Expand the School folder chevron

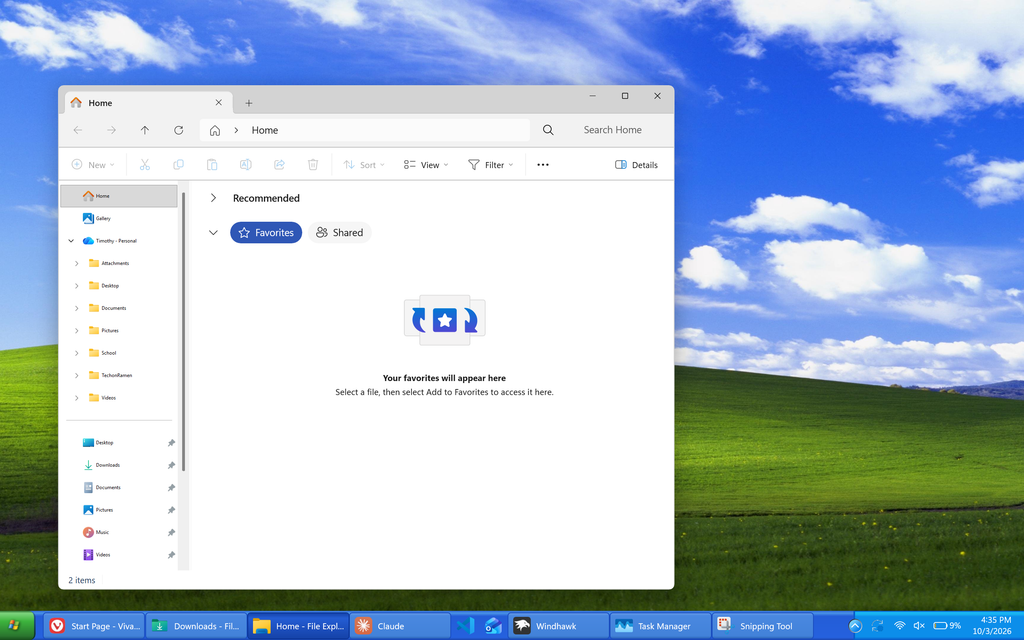[x=76, y=353]
